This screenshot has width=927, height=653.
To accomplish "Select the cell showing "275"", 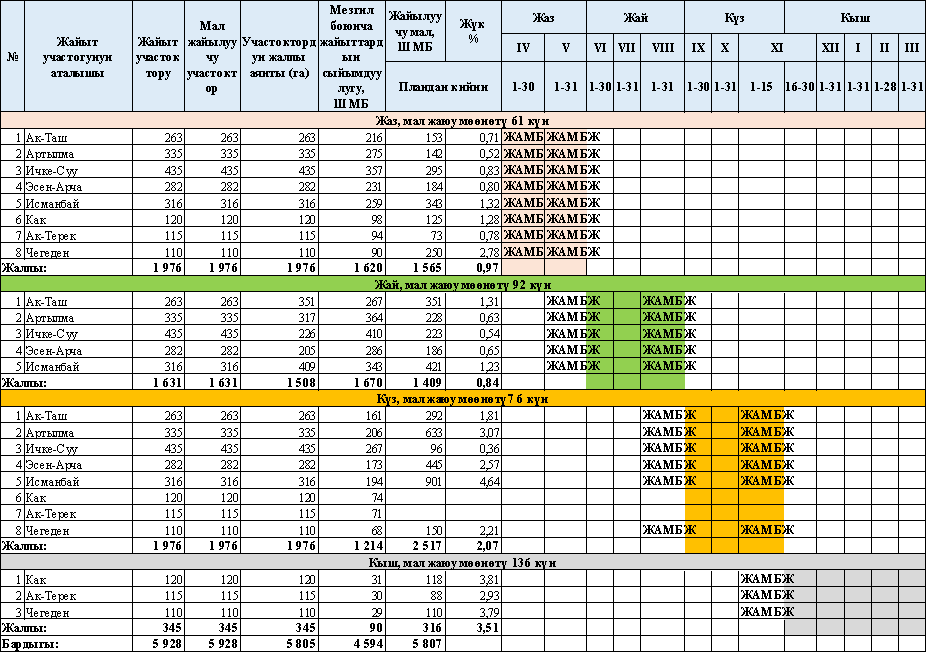I will pos(352,154).
